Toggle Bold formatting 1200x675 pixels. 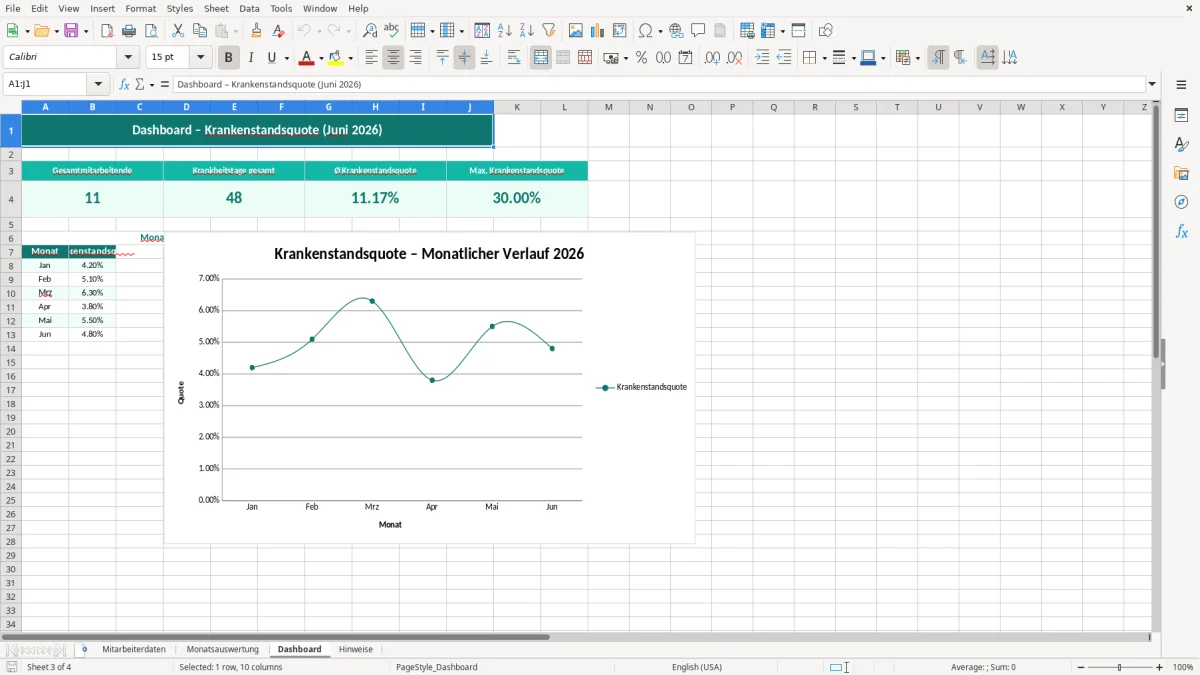(229, 58)
